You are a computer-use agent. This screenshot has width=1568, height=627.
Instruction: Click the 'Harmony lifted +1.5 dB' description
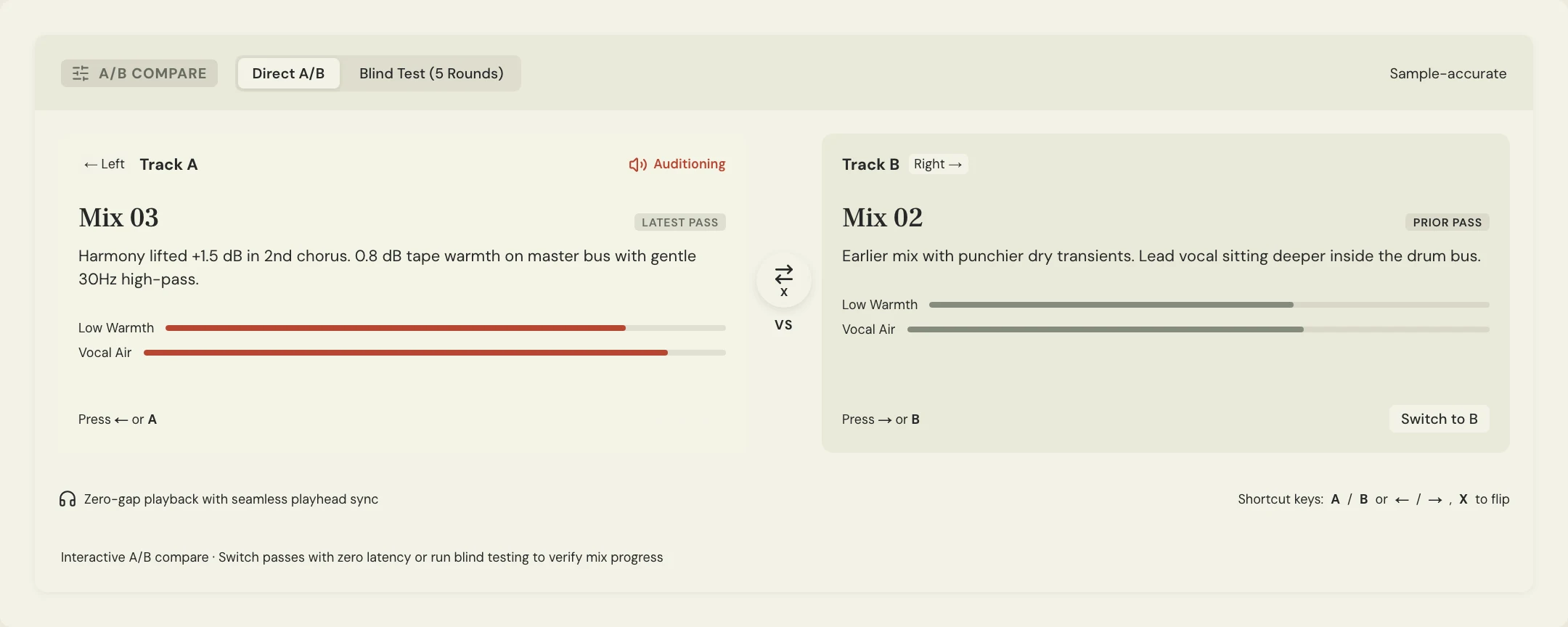[387, 267]
